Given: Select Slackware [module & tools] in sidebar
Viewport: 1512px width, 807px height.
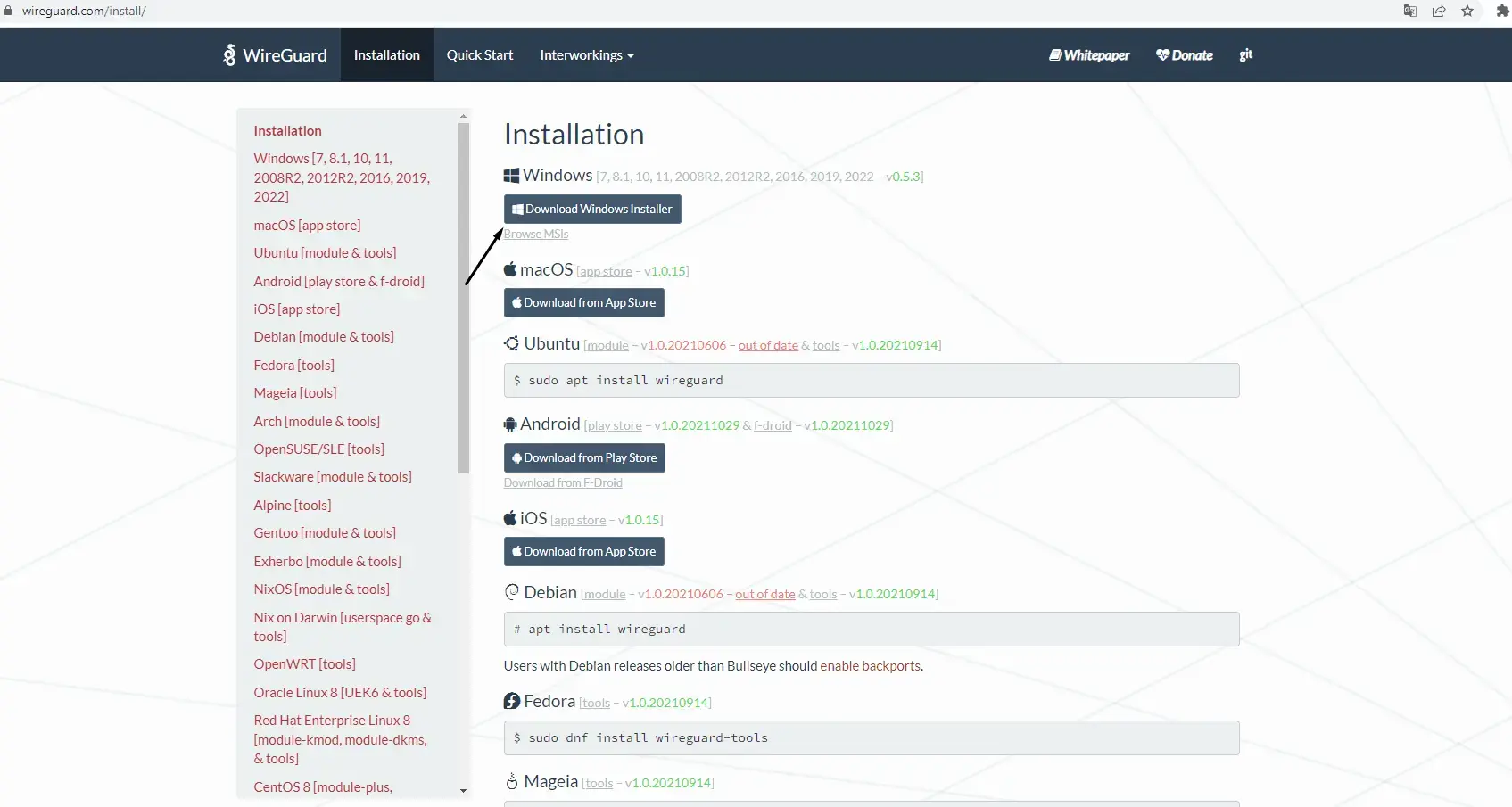Looking at the screenshot, I should point(333,477).
